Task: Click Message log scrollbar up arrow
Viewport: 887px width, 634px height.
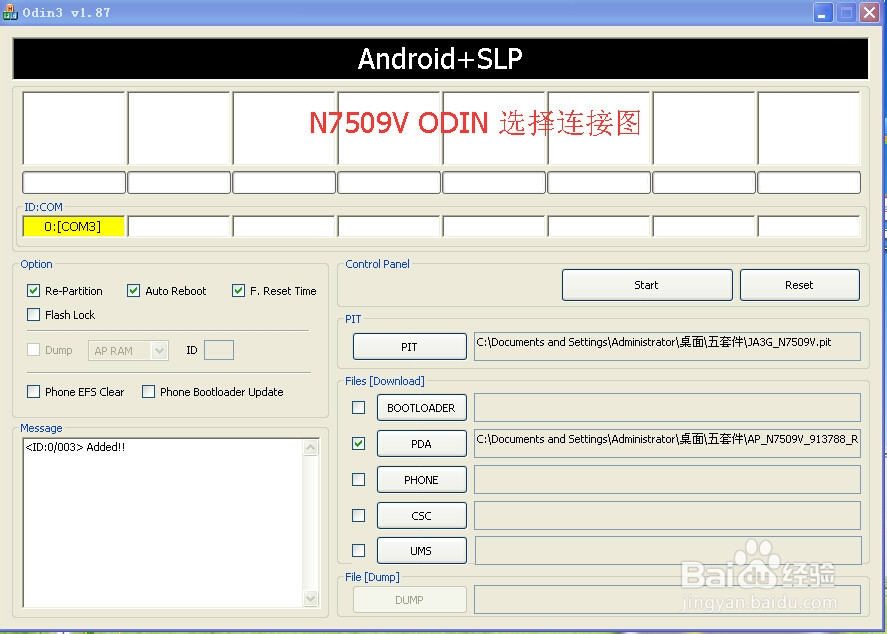Action: (x=311, y=448)
